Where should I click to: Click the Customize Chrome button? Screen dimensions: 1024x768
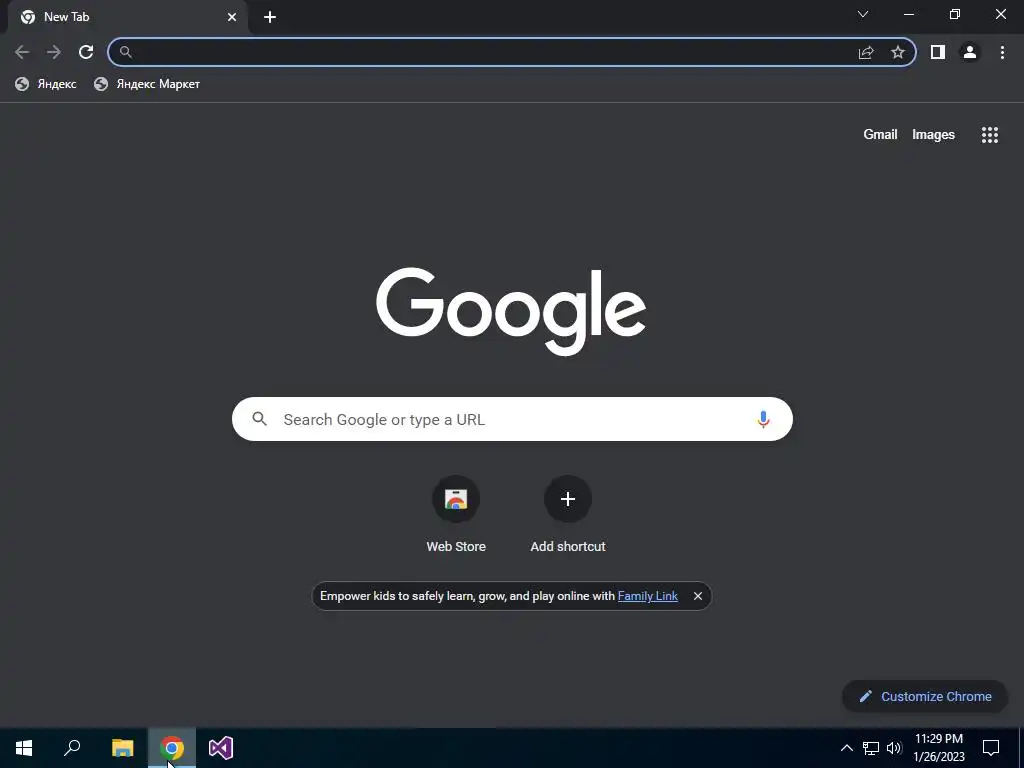[x=925, y=696]
